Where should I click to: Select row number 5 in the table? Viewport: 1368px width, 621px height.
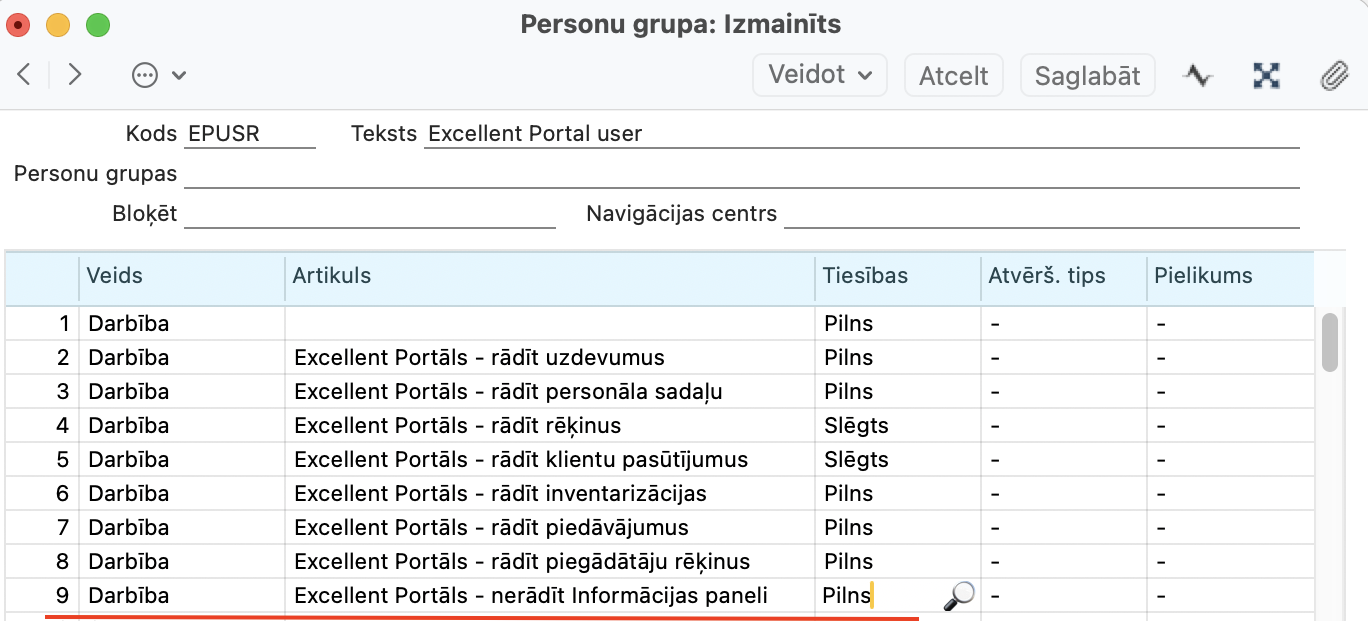pos(62,460)
